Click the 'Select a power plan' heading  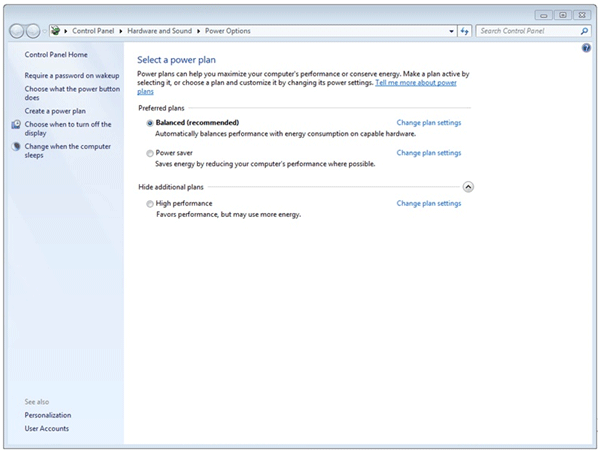coord(176,60)
